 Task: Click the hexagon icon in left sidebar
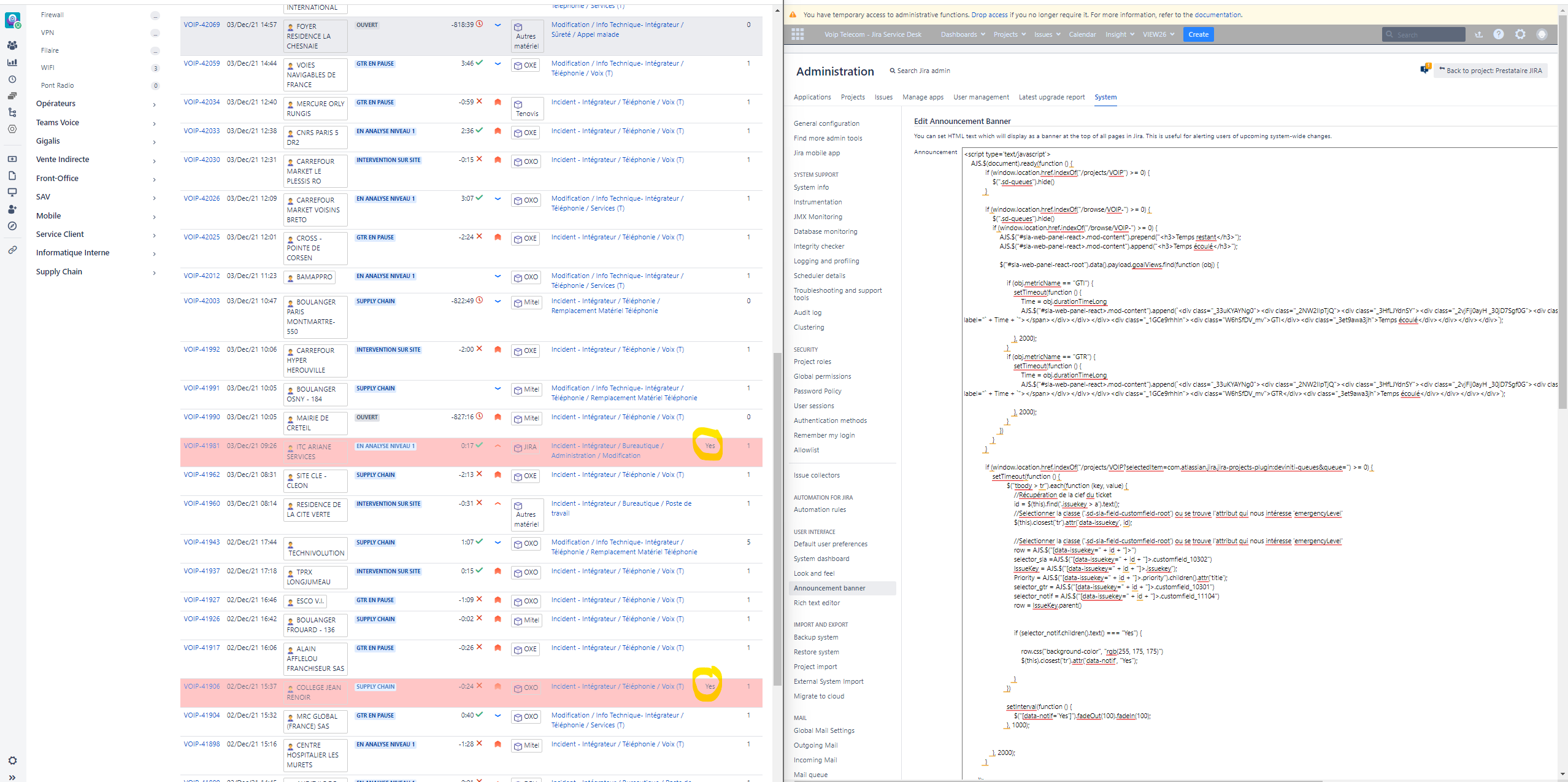tap(12, 129)
